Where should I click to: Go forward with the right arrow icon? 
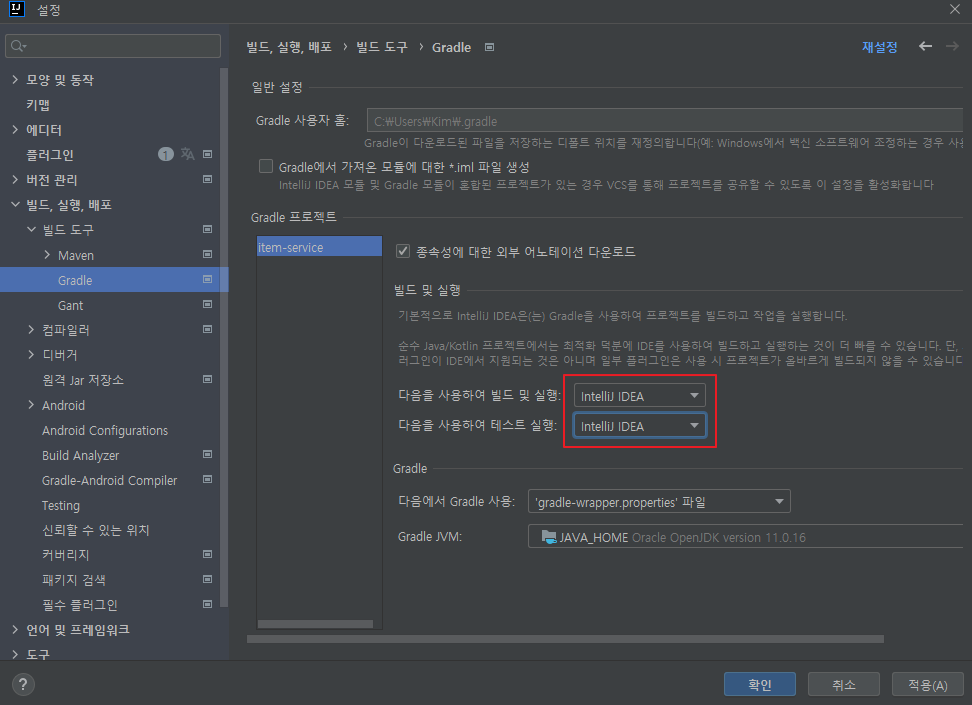coord(952,47)
